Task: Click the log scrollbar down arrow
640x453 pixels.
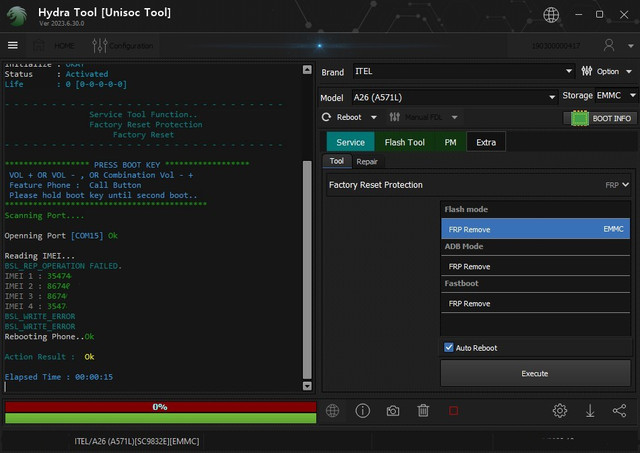Action: pos(307,386)
